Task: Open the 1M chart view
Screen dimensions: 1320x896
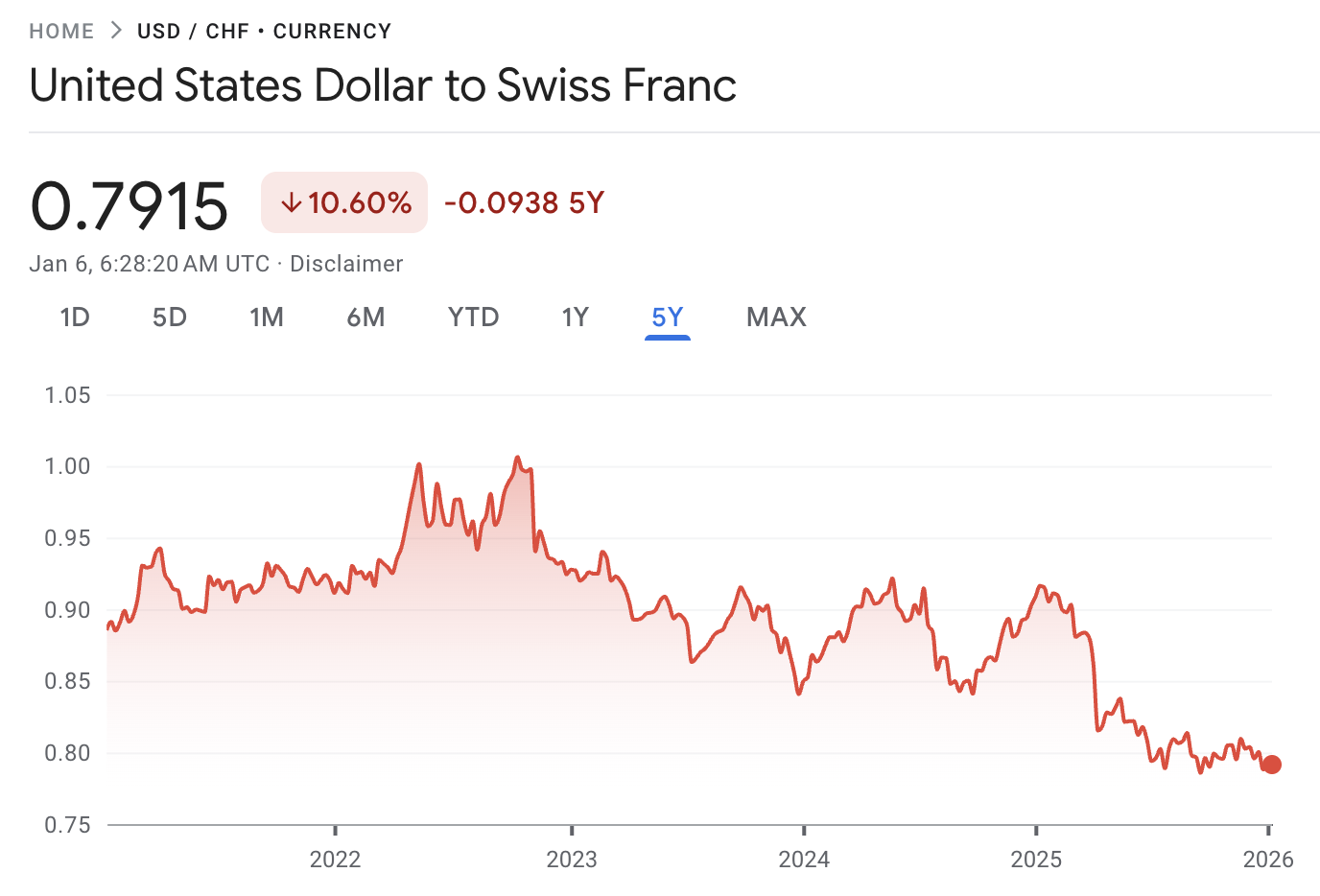Action: pos(267,317)
